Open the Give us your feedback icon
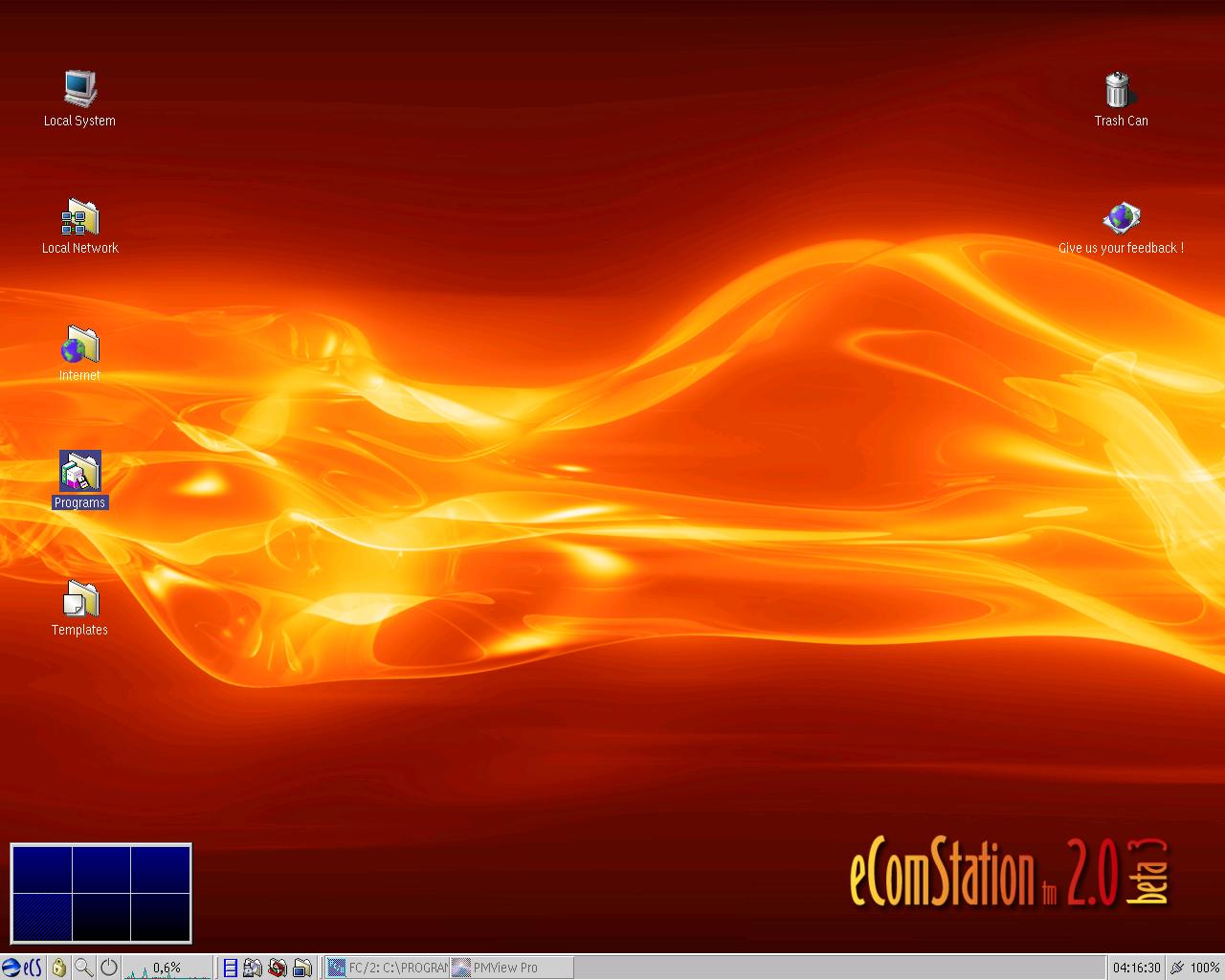The image size is (1225, 980). (x=1121, y=218)
